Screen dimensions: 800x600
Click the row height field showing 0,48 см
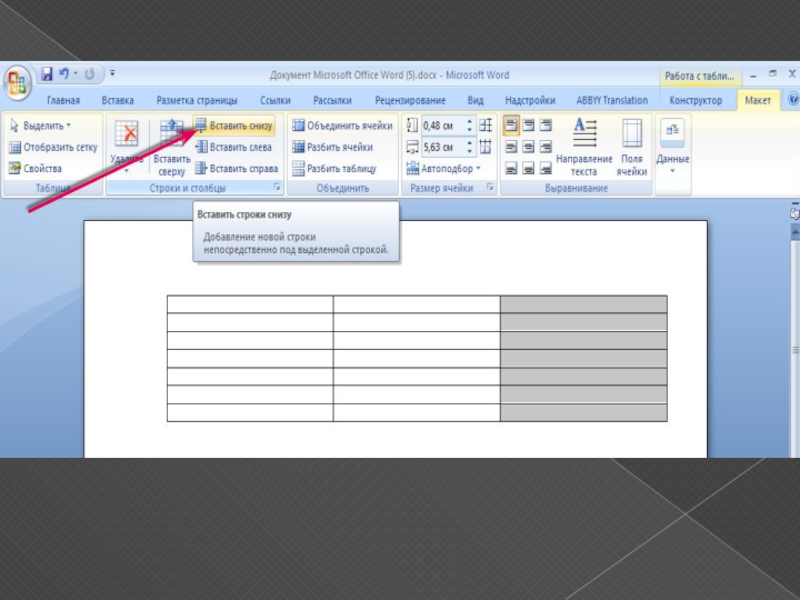439,126
